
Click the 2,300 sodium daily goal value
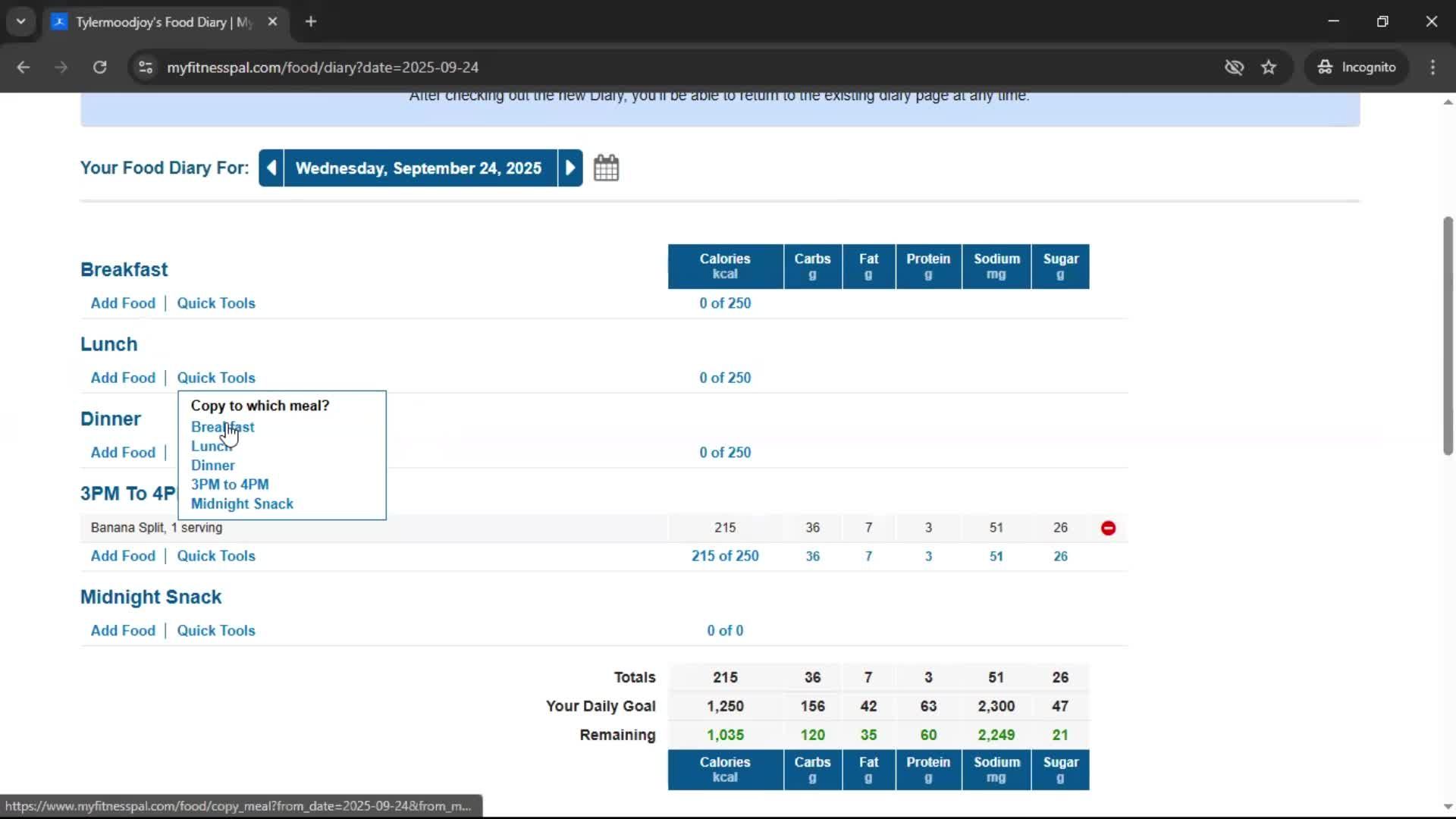996,706
